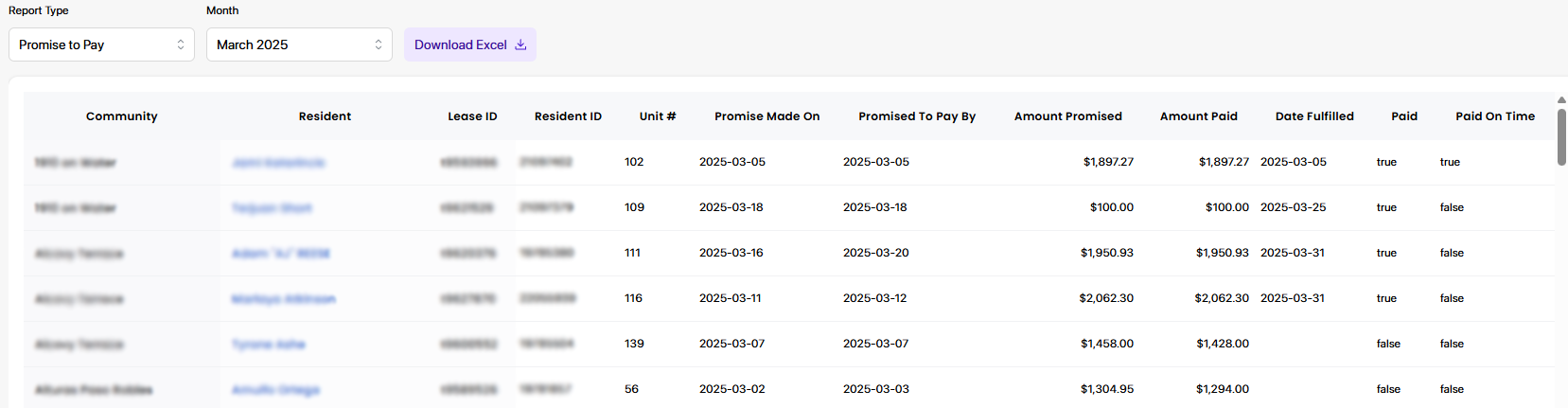Click the download icon beside Download Excel
The width and height of the screenshot is (1568, 408).
pyautogui.click(x=520, y=44)
